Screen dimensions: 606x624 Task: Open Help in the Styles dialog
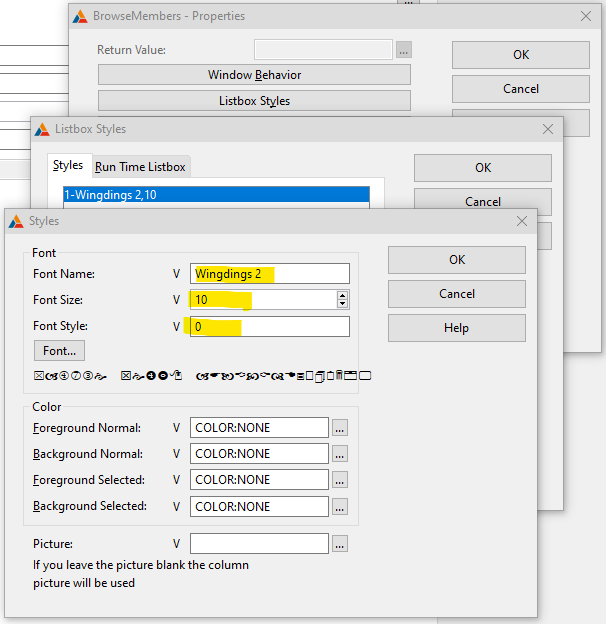(x=456, y=328)
